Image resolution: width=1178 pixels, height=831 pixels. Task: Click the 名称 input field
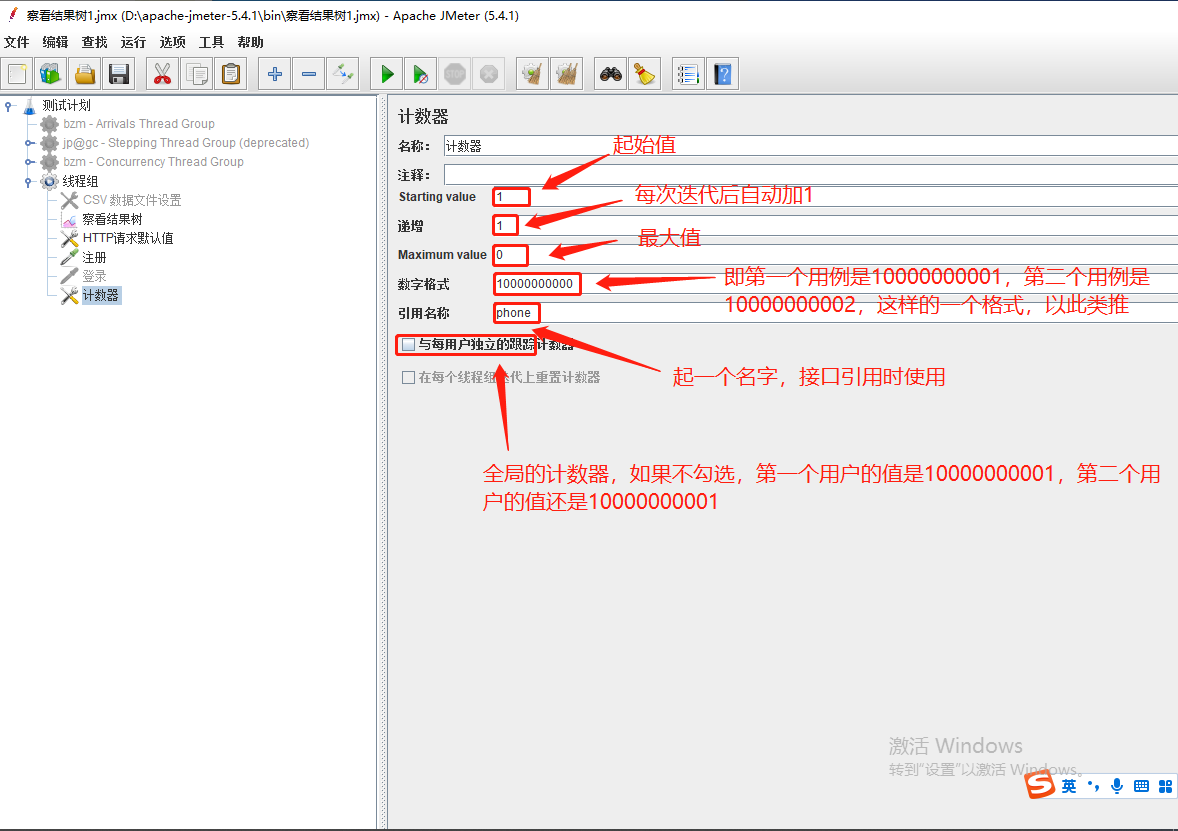pos(811,146)
